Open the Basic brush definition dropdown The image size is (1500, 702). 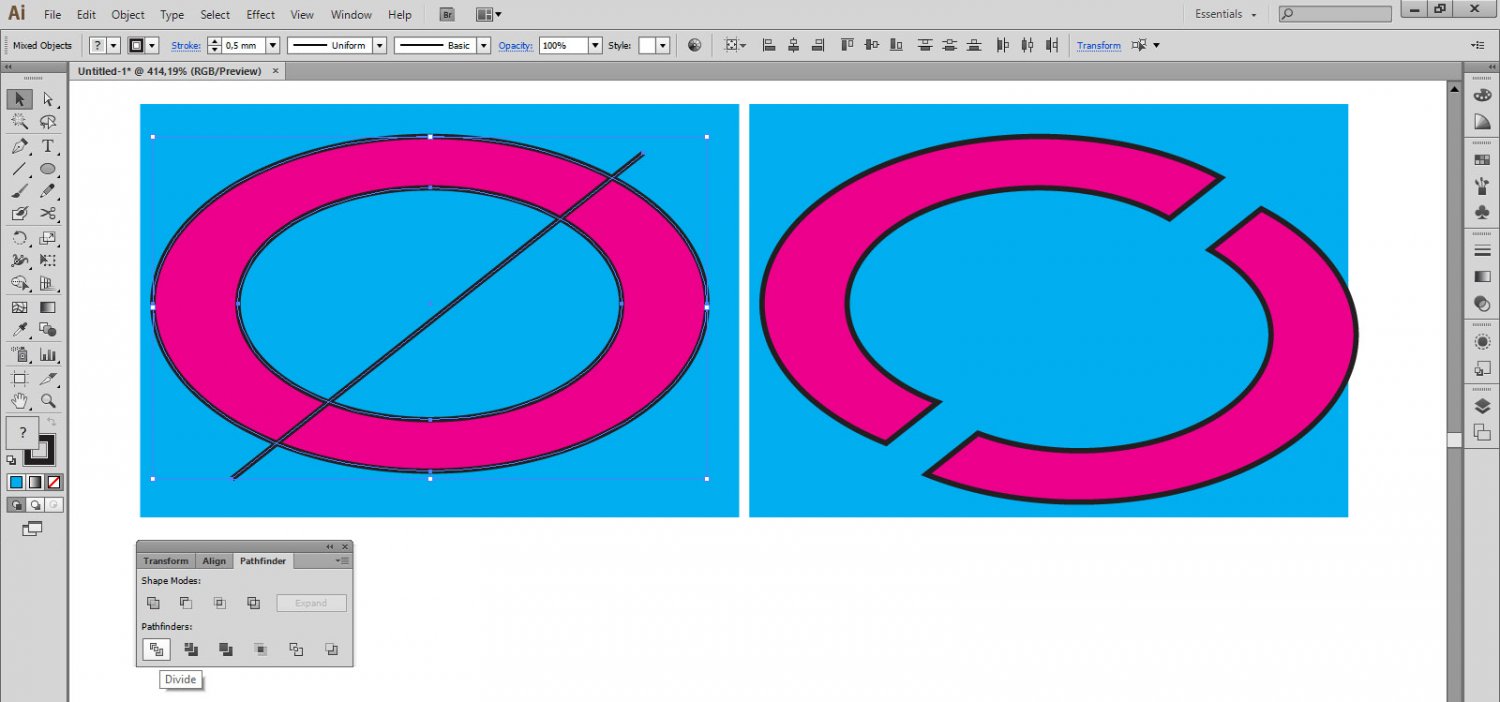coord(484,45)
